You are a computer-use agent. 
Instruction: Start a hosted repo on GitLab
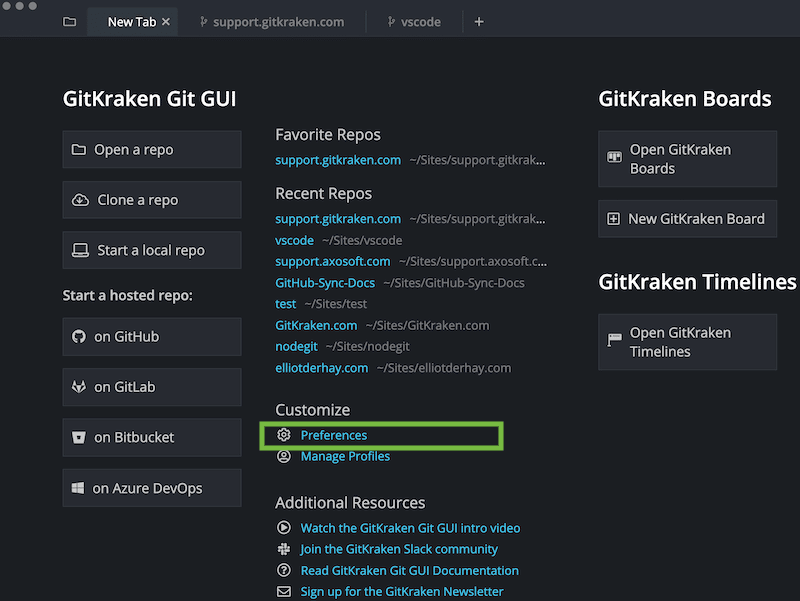click(x=152, y=387)
